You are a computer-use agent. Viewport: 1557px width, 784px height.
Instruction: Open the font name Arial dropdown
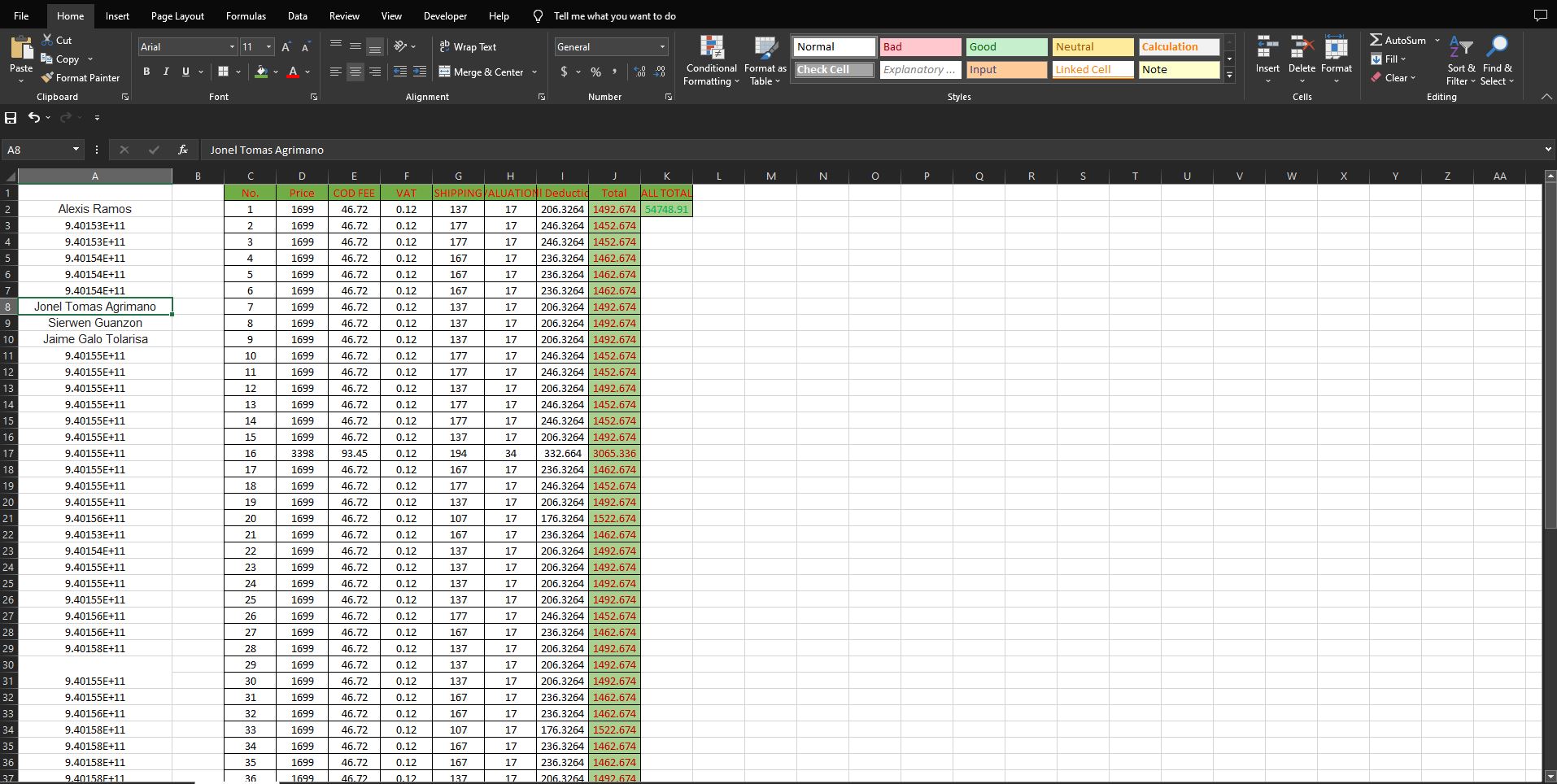coord(233,47)
